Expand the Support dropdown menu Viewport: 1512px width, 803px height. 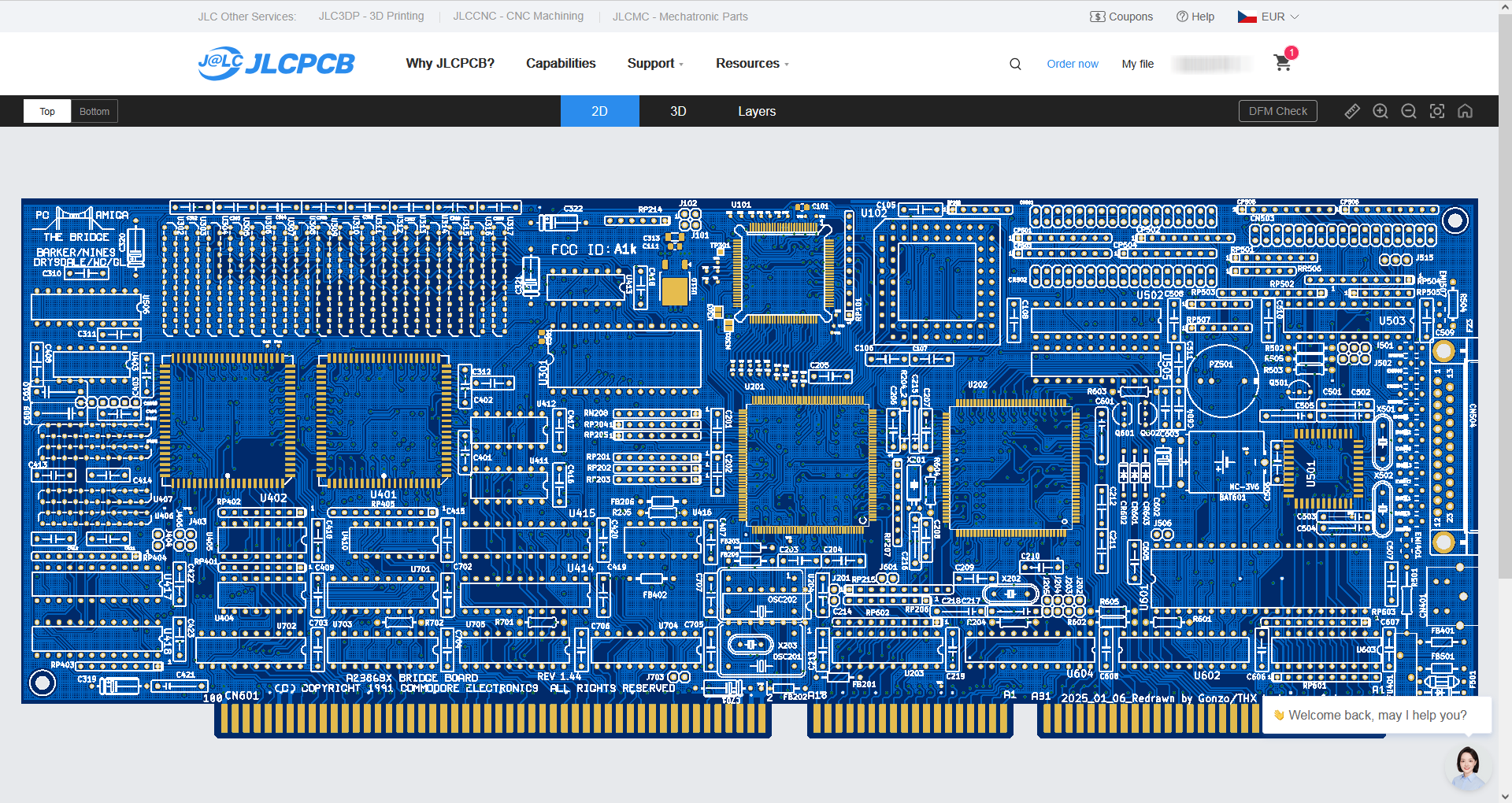tap(655, 63)
